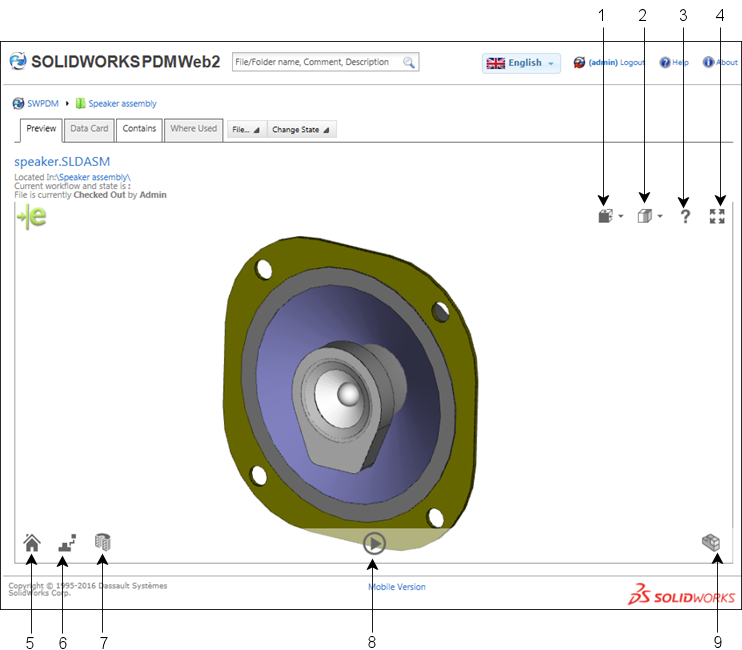The image size is (742, 650).
Task: Click the SWPDM vault icon in breadcrumb
Action: tap(18, 103)
